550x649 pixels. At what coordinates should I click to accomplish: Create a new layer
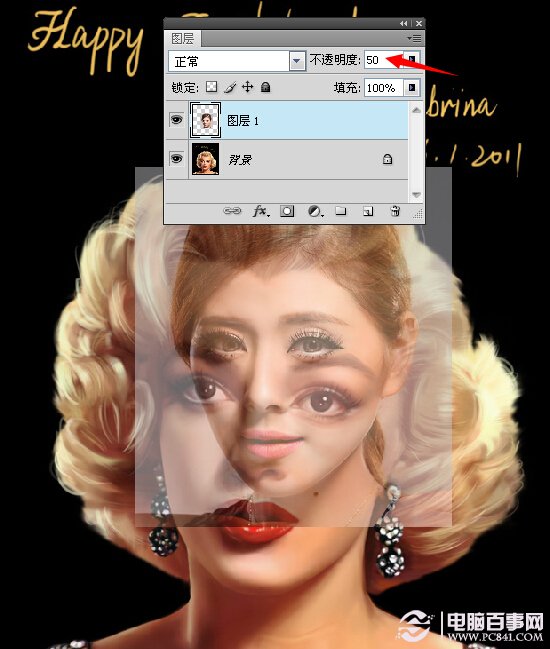[367, 212]
